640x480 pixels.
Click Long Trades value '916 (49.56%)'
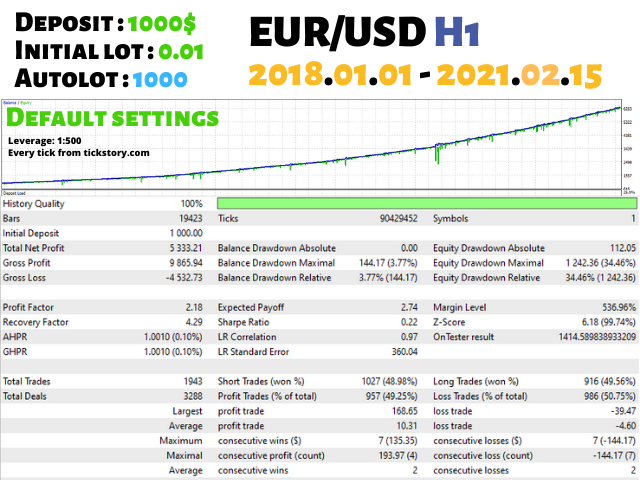[x=610, y=381]
